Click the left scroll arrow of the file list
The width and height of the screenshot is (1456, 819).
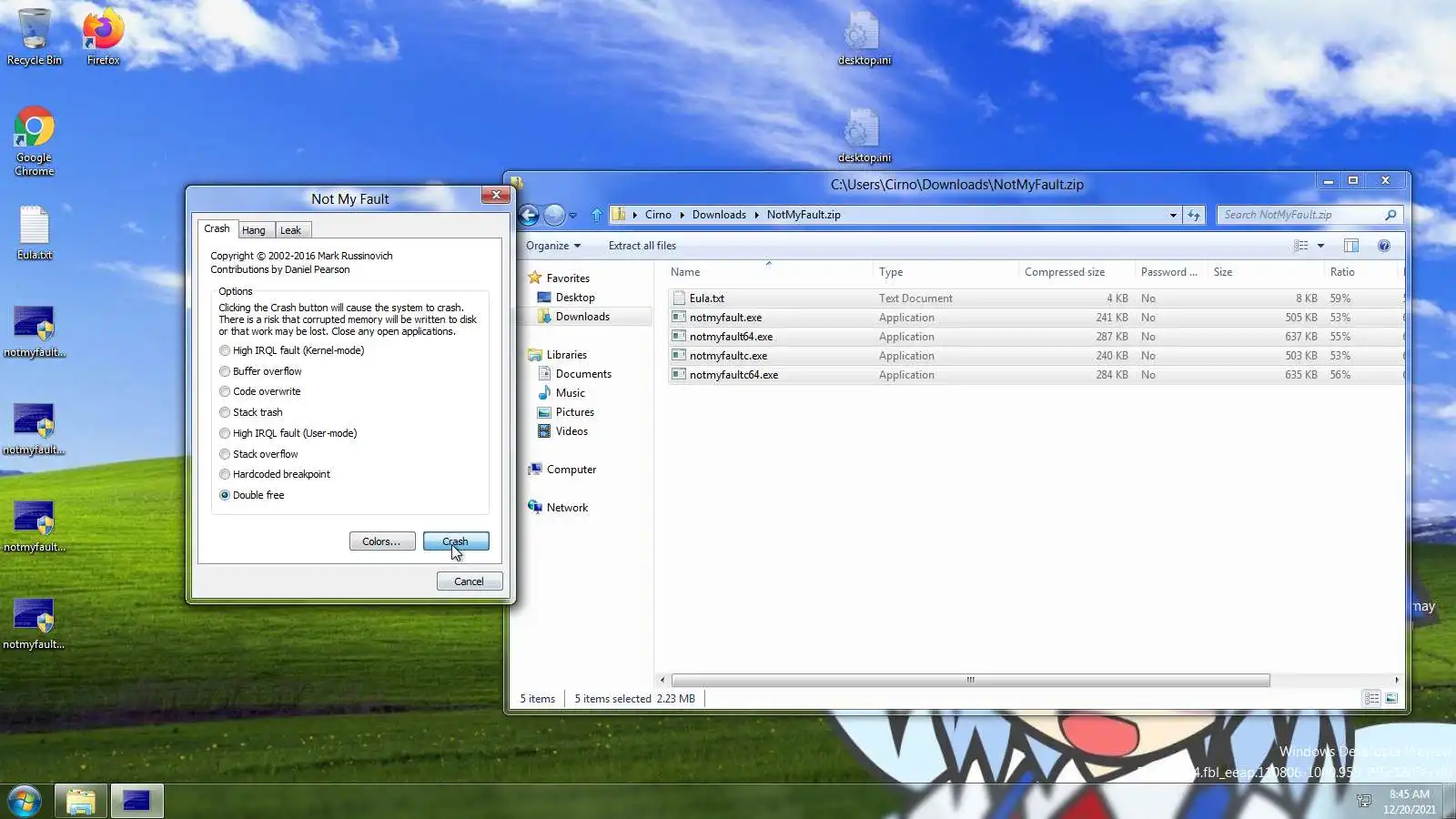(662, 680)
